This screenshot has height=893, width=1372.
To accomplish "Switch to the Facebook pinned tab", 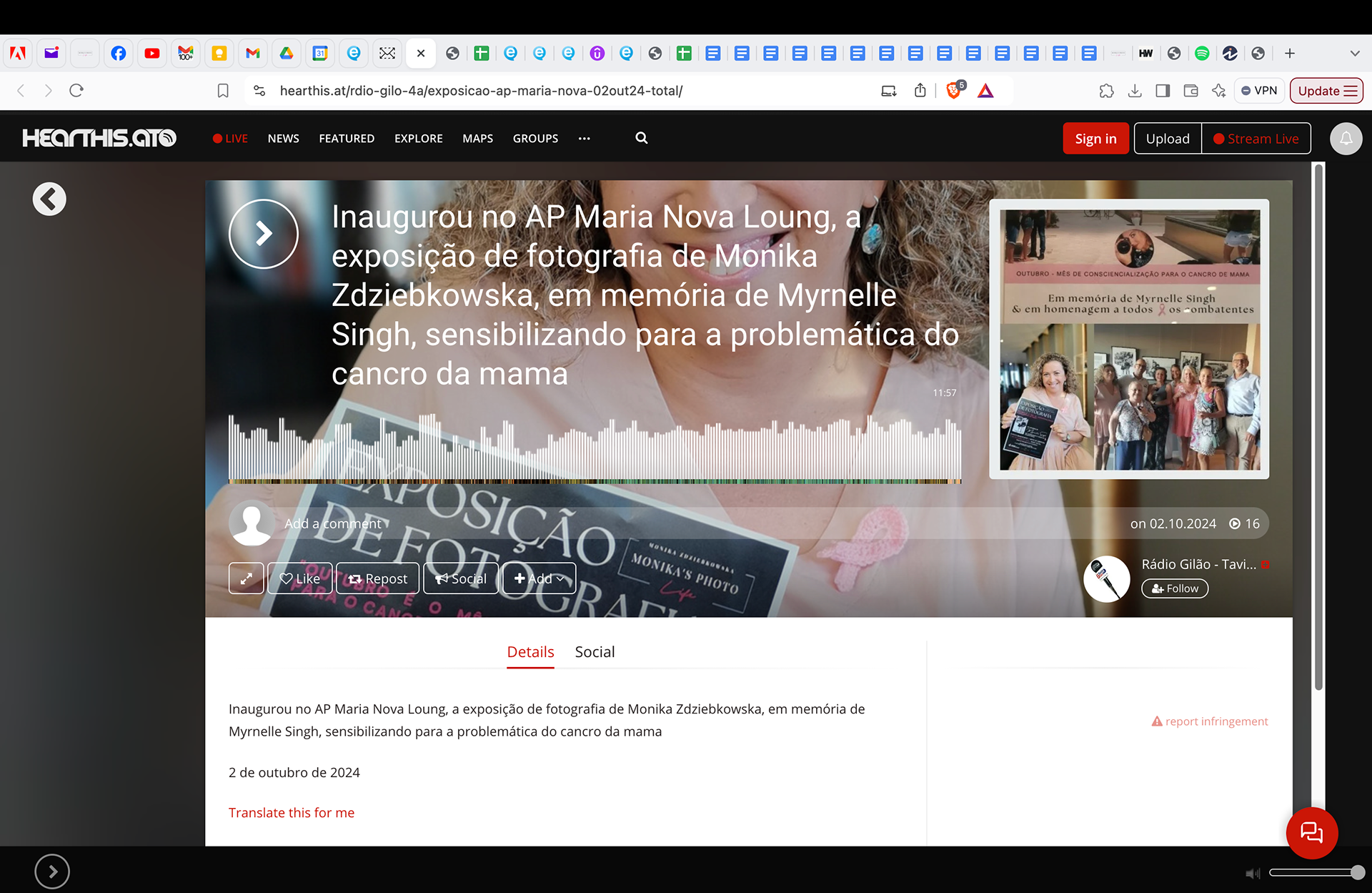I will point(119,54).
